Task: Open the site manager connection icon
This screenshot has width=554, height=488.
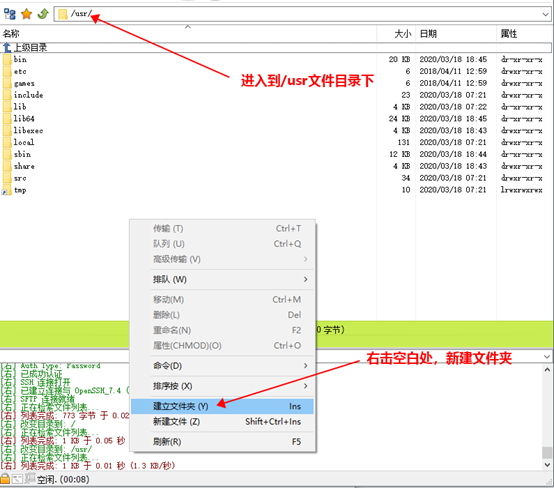Action: 10,14
